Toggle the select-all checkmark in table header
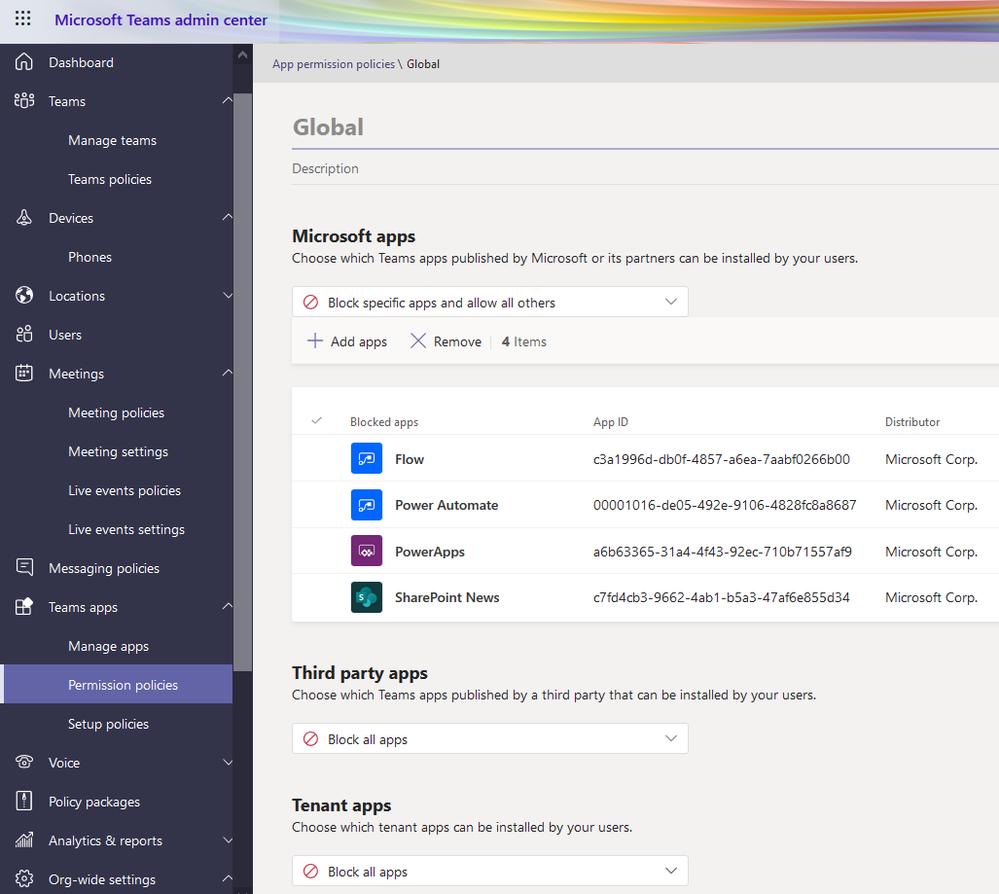The height and width of the screenshot is (894, 999). pyautogui.click(x=317, y=421)
